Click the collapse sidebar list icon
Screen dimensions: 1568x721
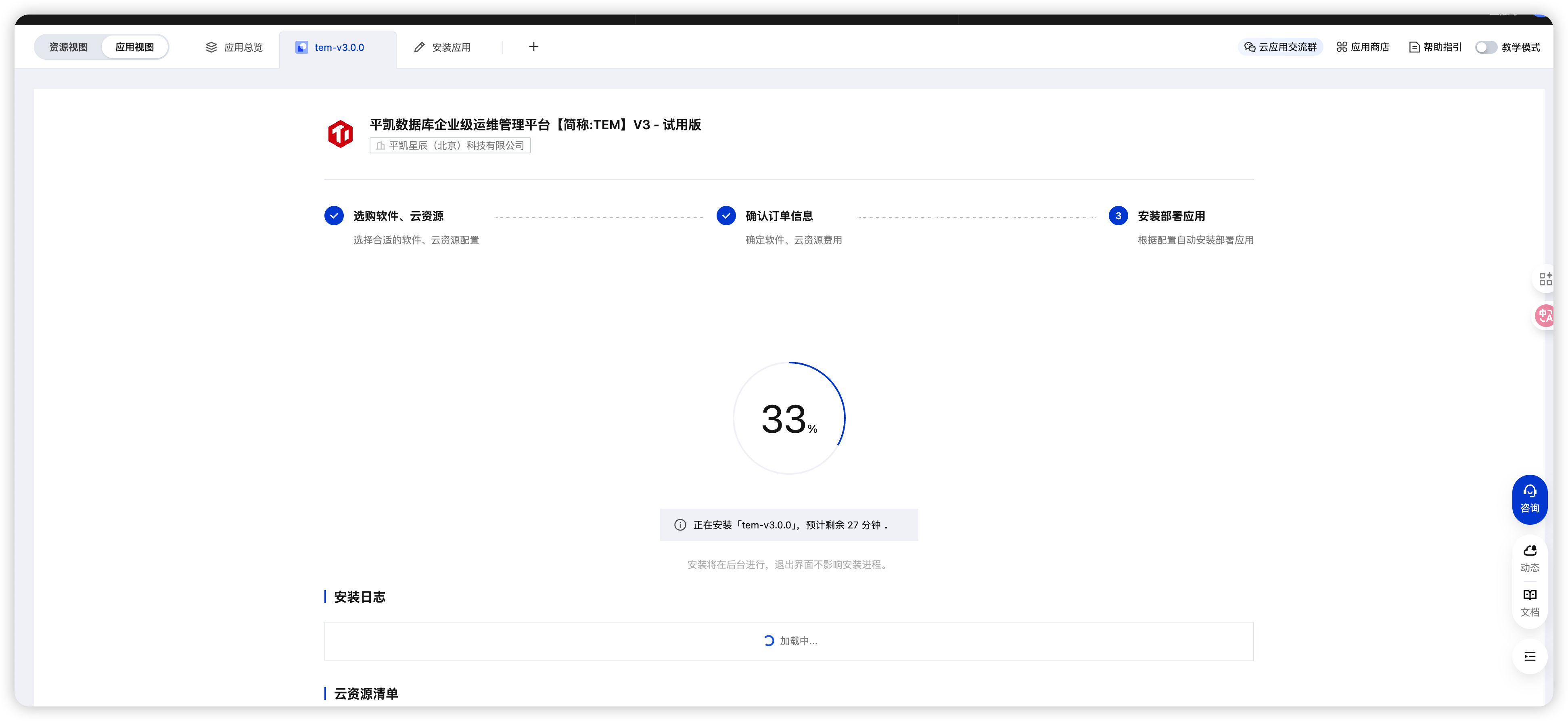point(1529,656)
